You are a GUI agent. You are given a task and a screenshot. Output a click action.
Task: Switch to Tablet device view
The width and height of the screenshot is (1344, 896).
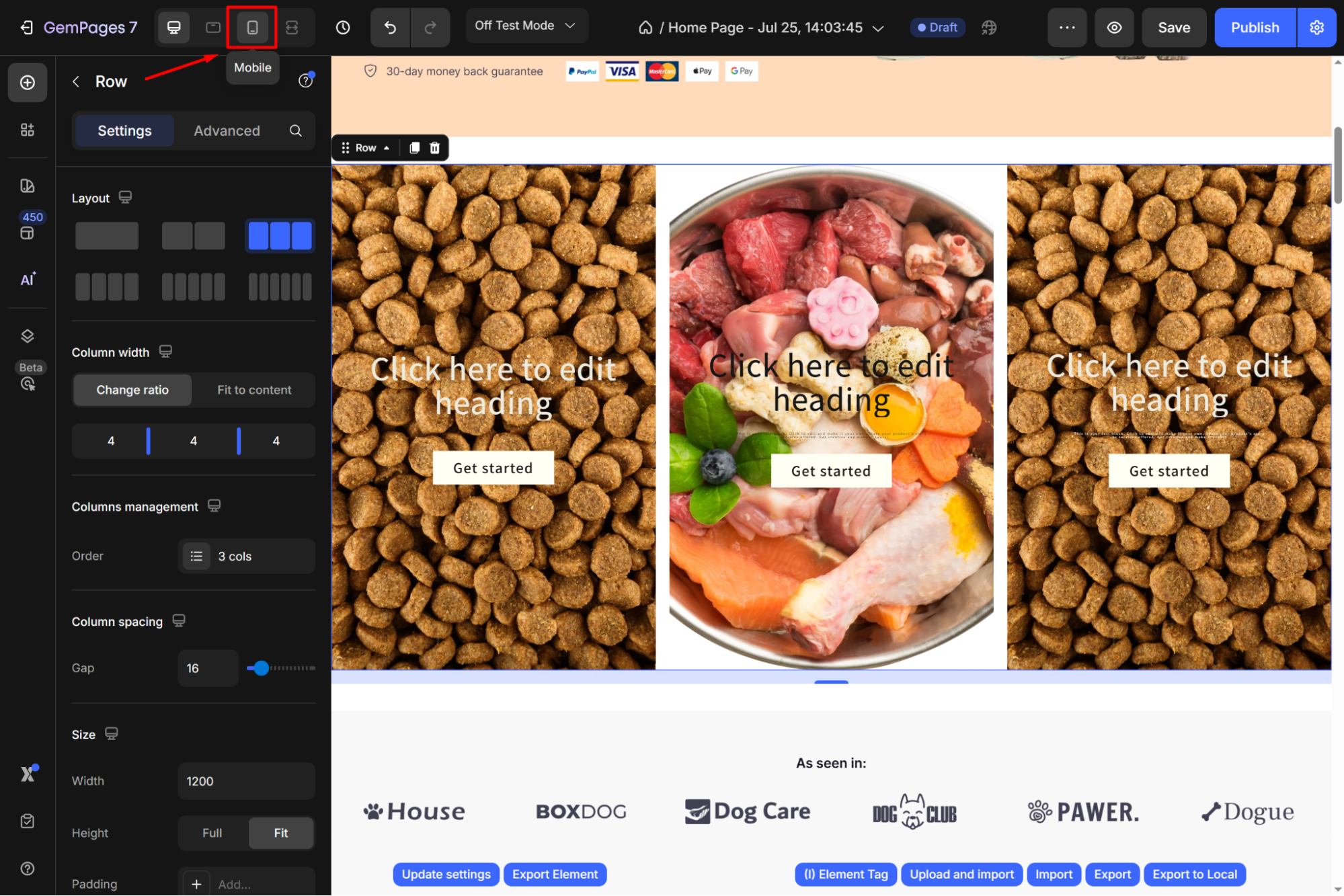213,28
